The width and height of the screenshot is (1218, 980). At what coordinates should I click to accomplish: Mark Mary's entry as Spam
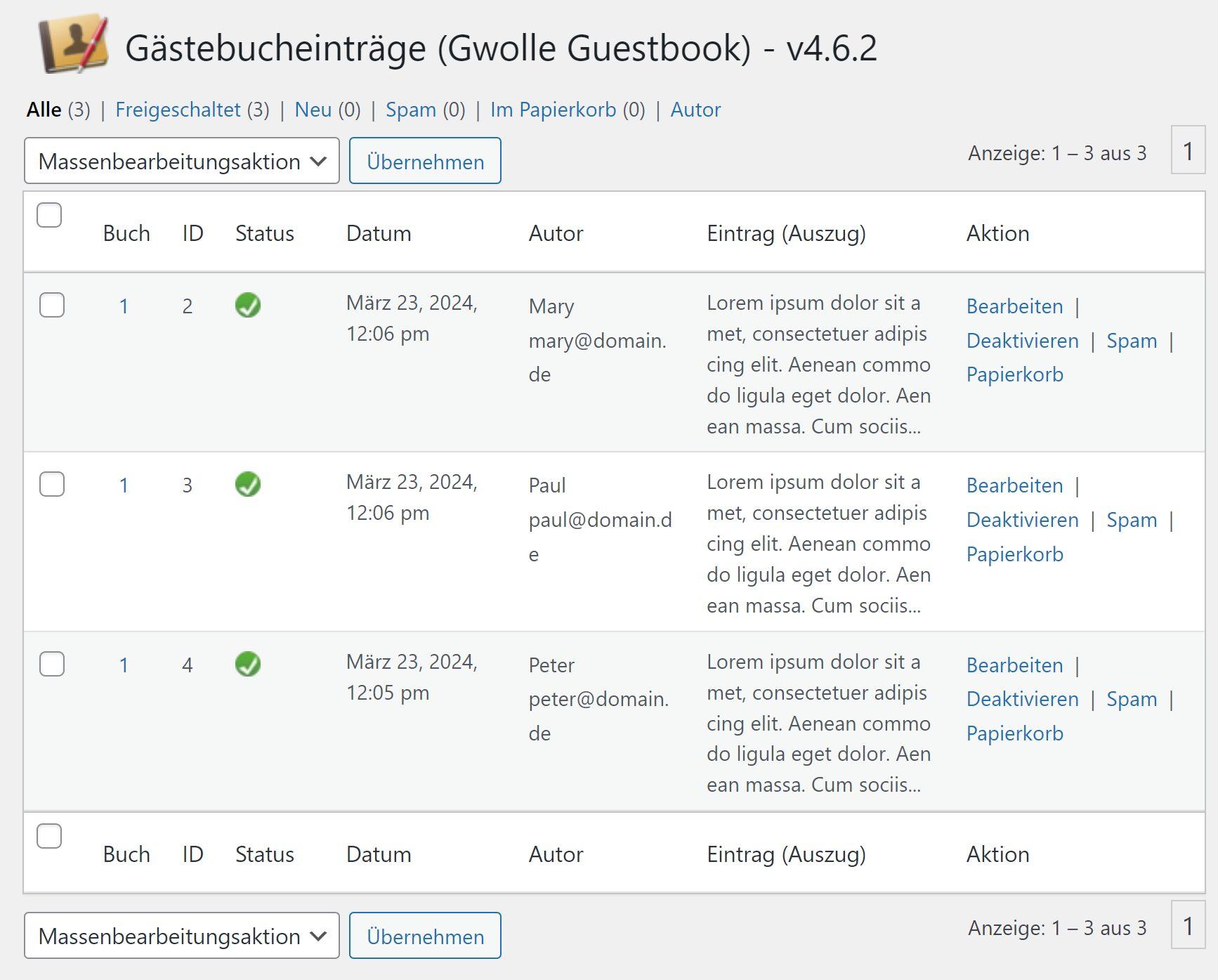1131,341
